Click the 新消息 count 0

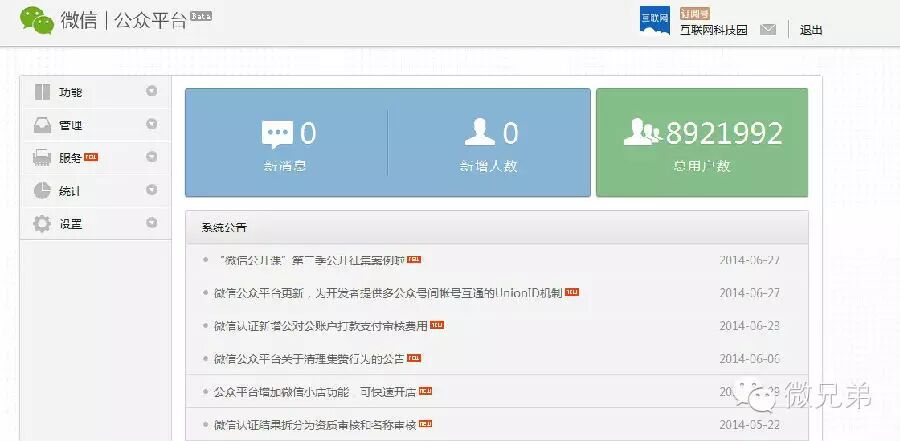(x=308, y=133)
